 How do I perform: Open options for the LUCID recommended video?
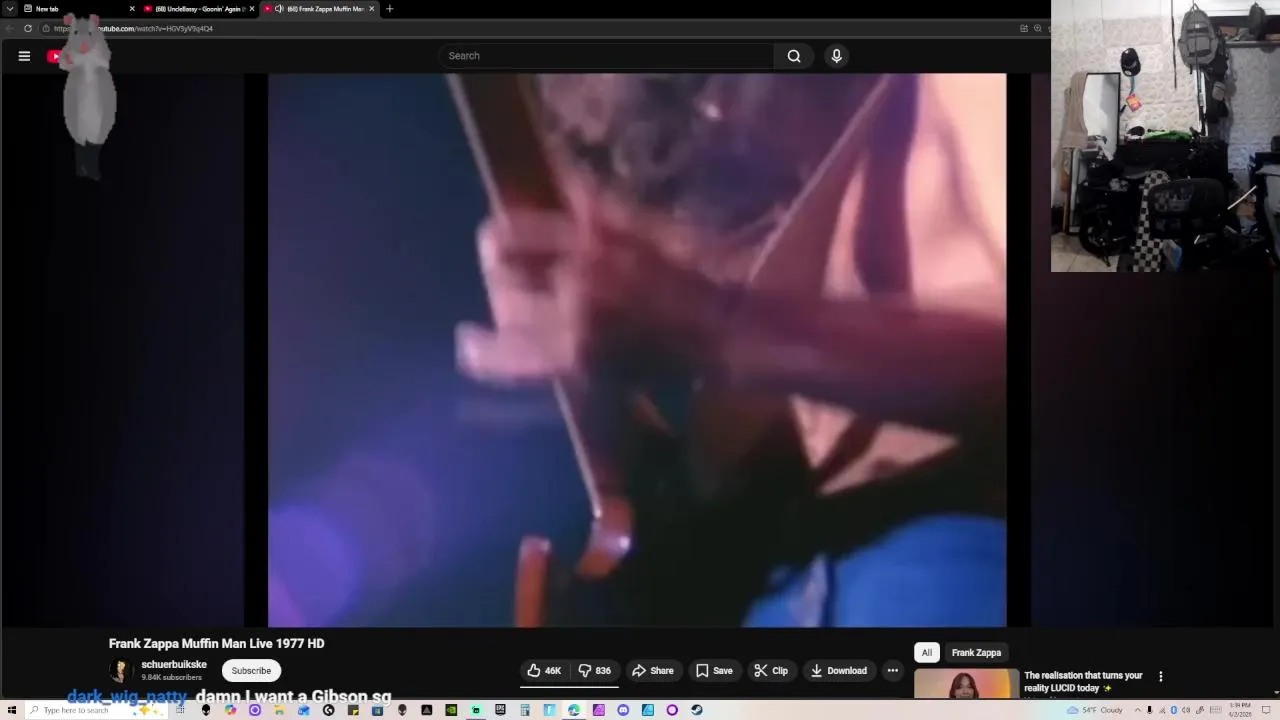coord(1161,677)
